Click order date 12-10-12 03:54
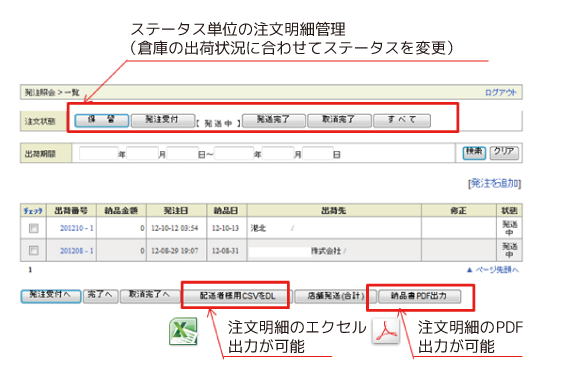The width and height of the screenshot is (578, 372). (175, 228)
